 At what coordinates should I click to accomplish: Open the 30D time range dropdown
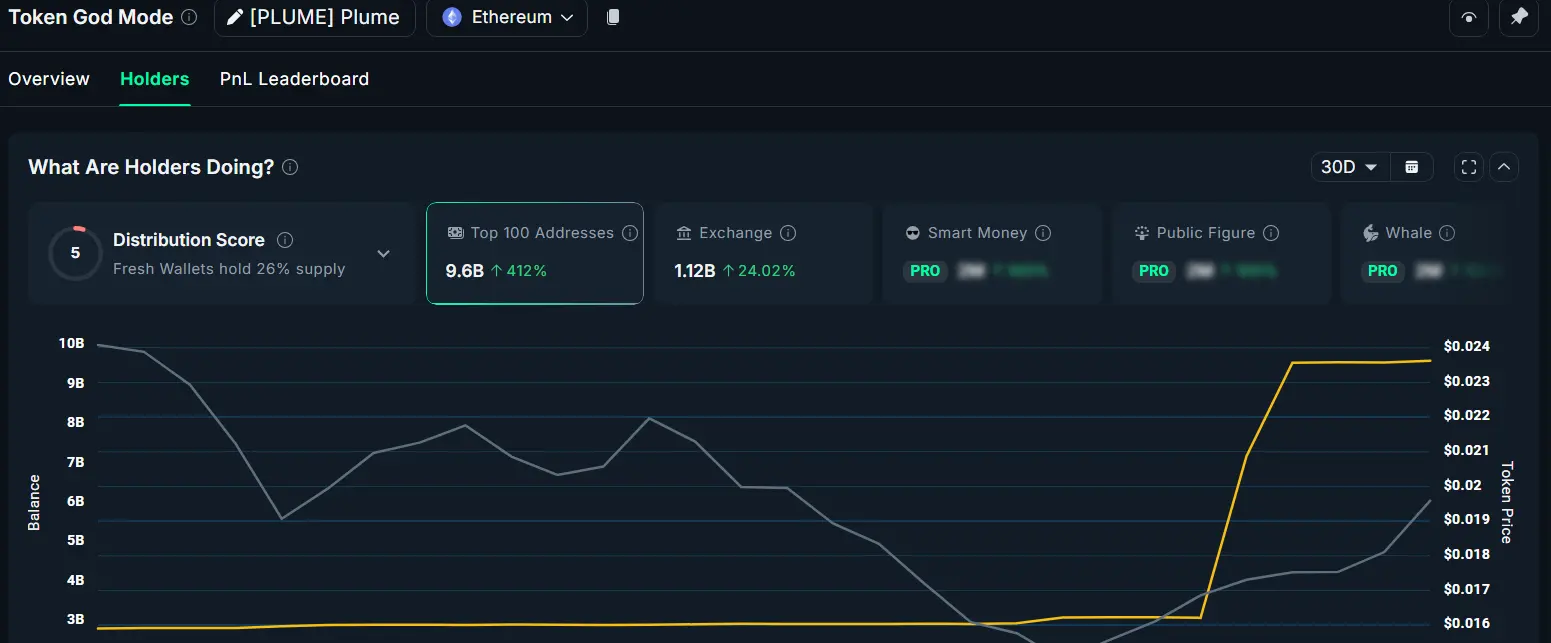(x=1349, y=167)
